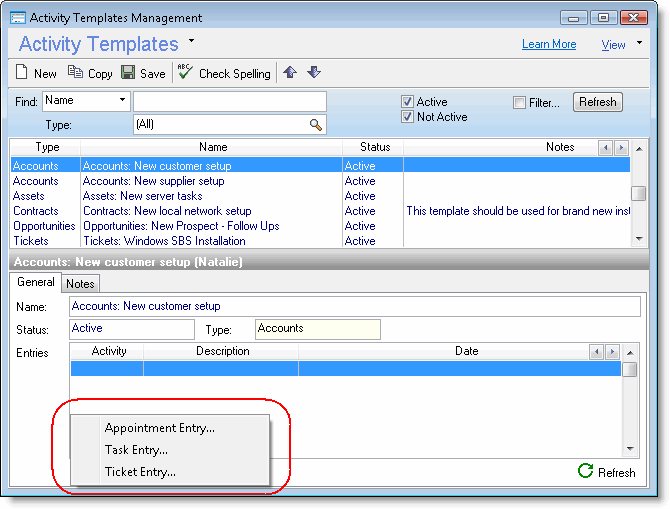Run Check Spelling from toolbar
The height and width of the screenshot is (509, 670).
click(x=185, y=73)
